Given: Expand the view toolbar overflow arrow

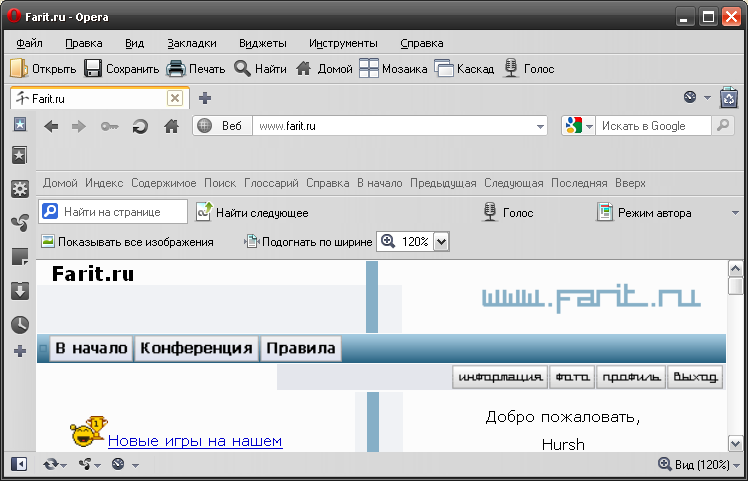Looking at the screenshot, I should 735,213.
